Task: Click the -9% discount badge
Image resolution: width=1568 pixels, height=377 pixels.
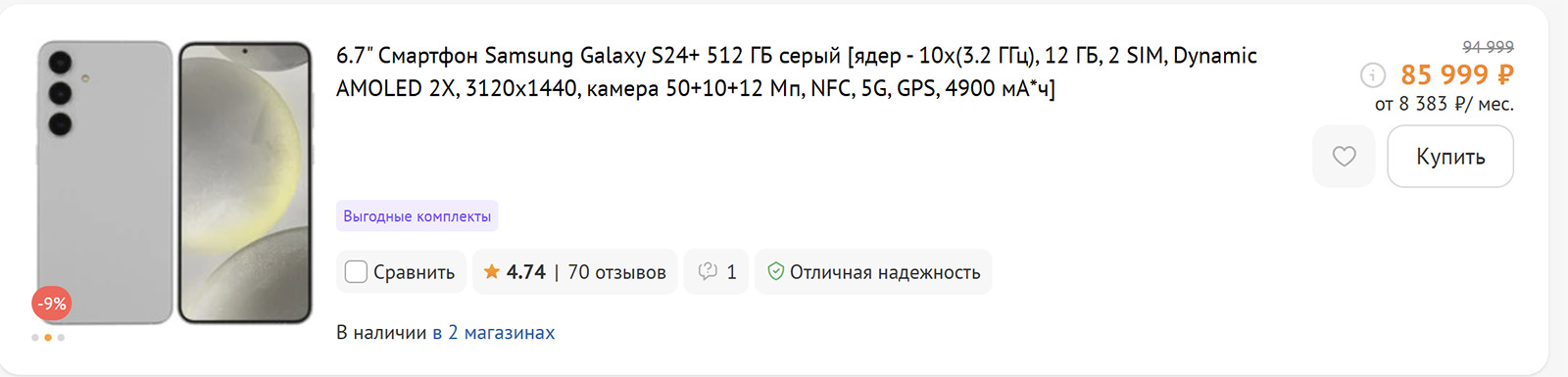Action: (x=52, y=304)
